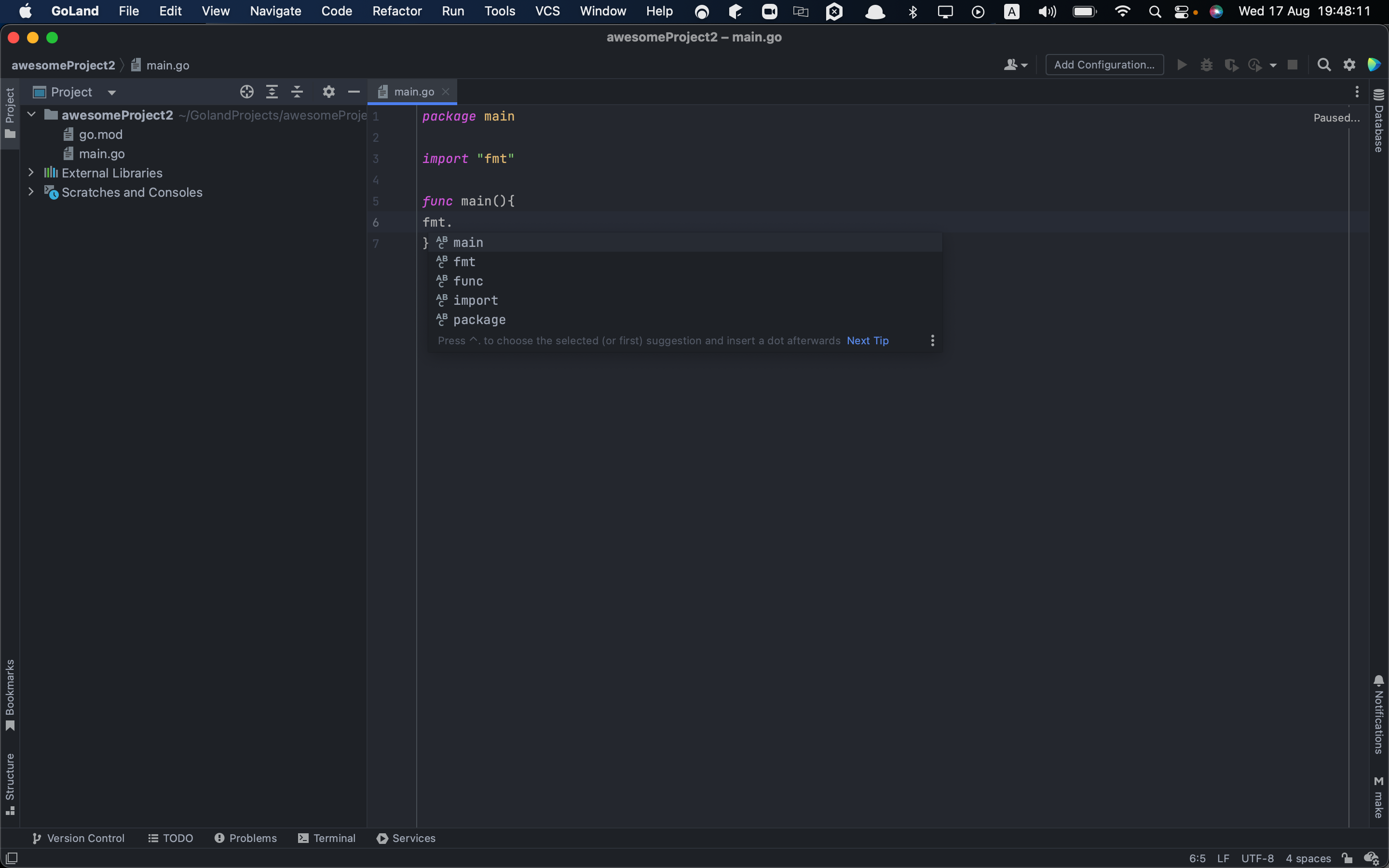The image size is (1389, 868).
Task: Toggle the Bookmarks tool window
Action: [x=10, y=694]
